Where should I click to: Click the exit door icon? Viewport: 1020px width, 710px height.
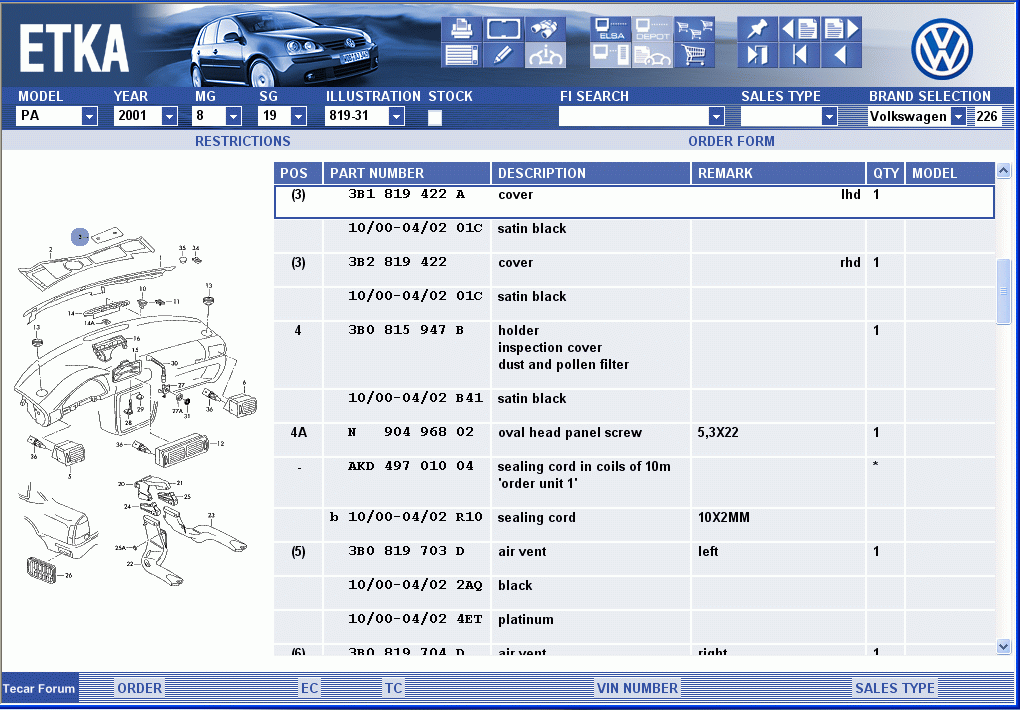coord(757,55)
